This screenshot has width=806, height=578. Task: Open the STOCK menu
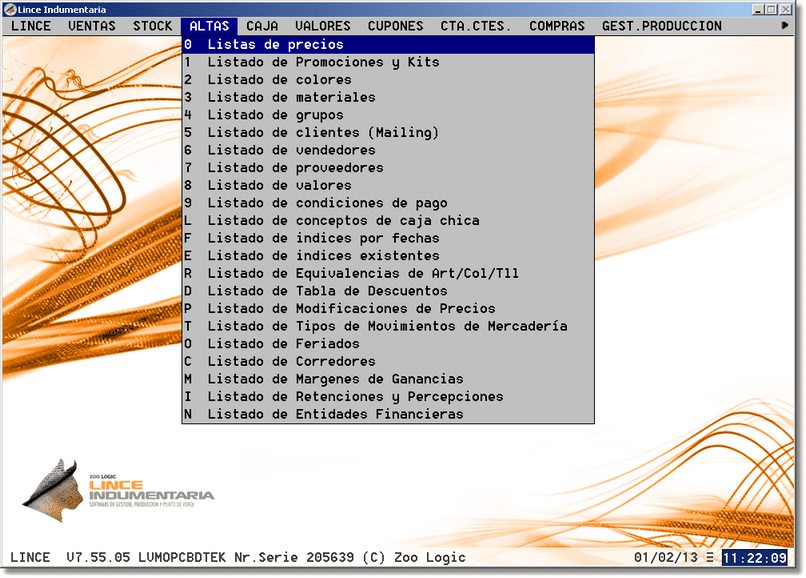point(152,26)
